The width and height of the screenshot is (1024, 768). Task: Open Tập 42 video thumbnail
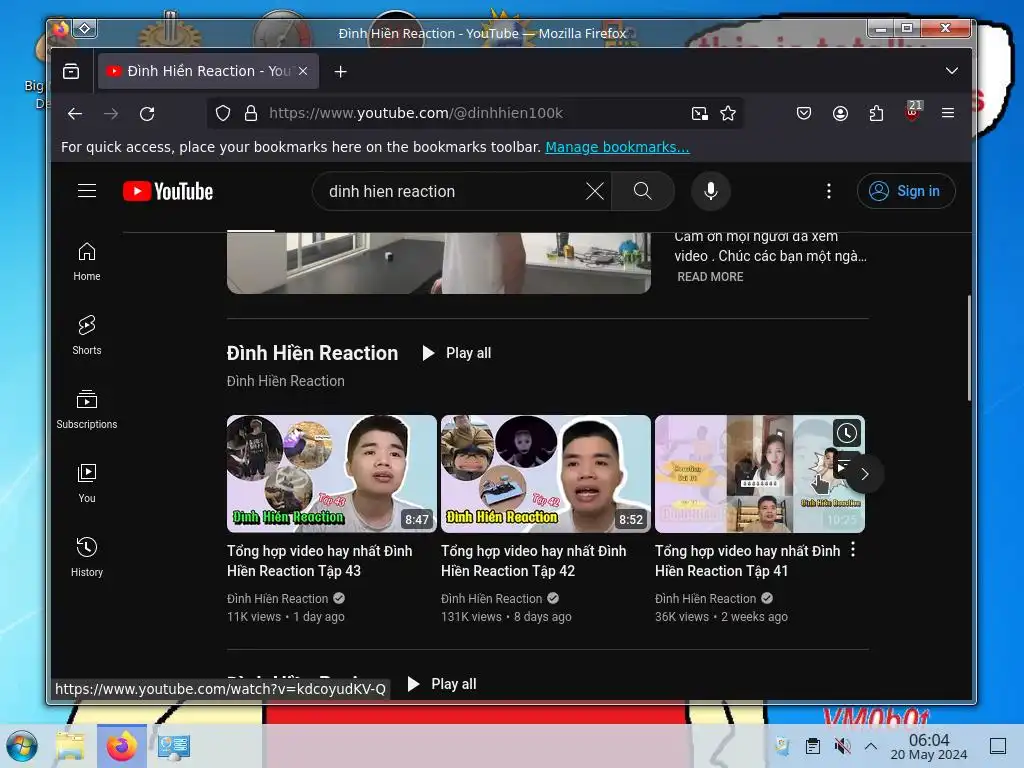pos(546,474)
